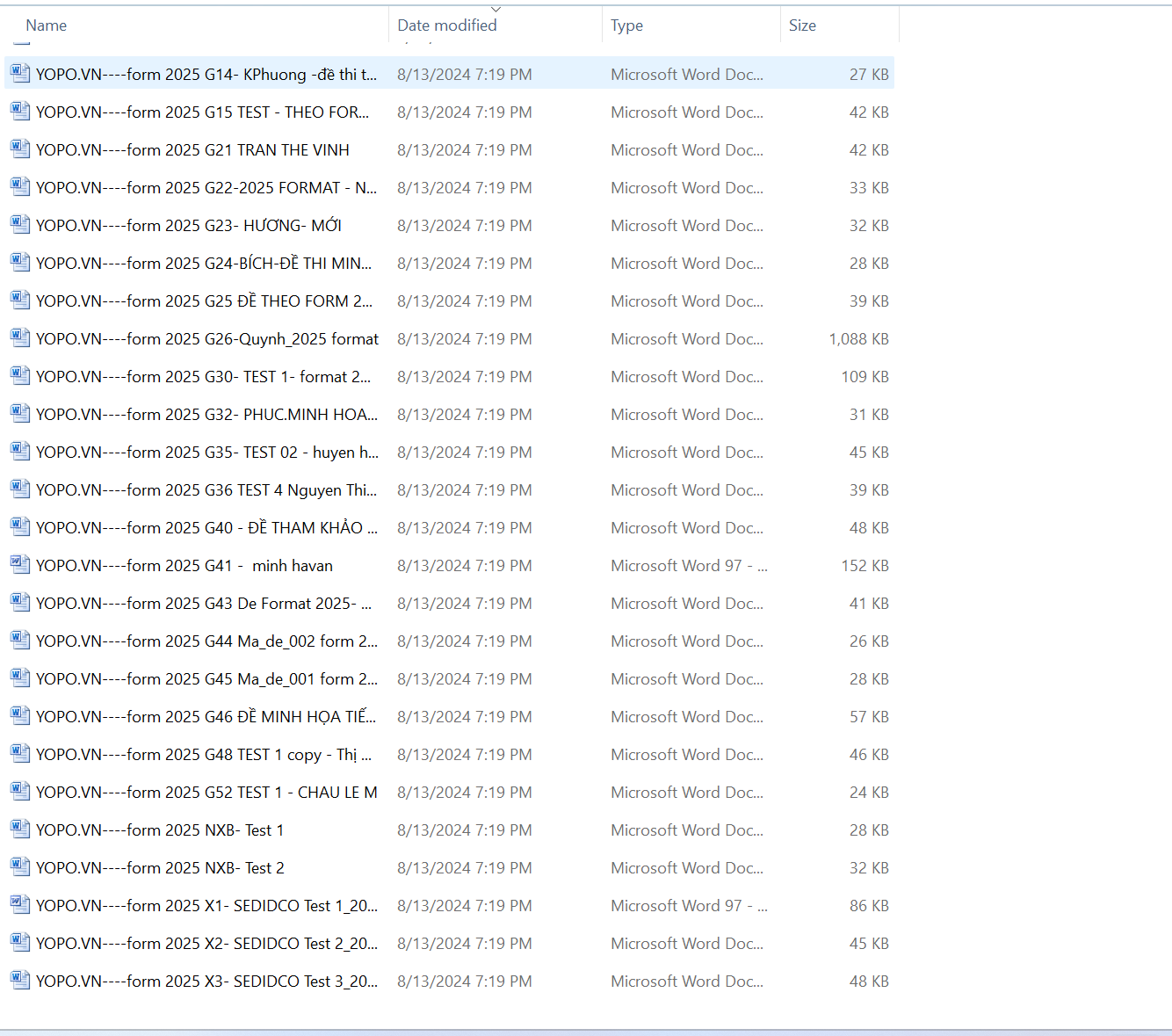Select file name X3- SEDIDCO Test 3_20...

click(207, 982)
